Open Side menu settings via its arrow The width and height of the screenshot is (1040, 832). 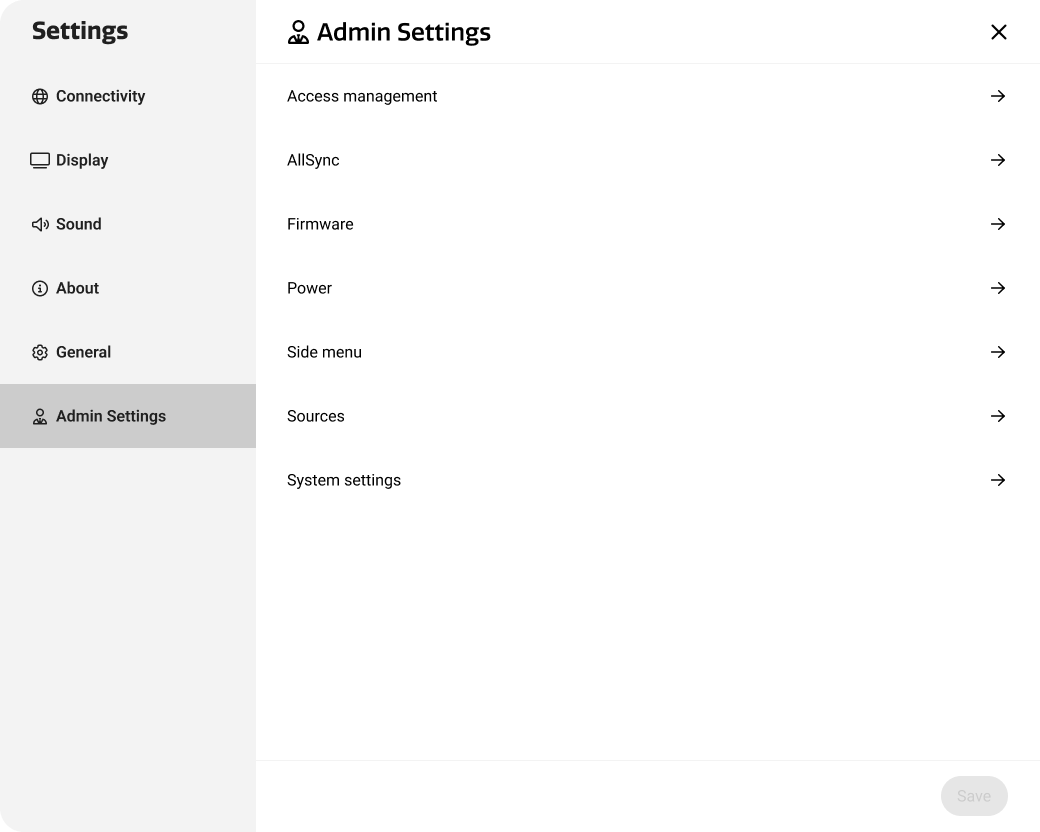(998, 352)
